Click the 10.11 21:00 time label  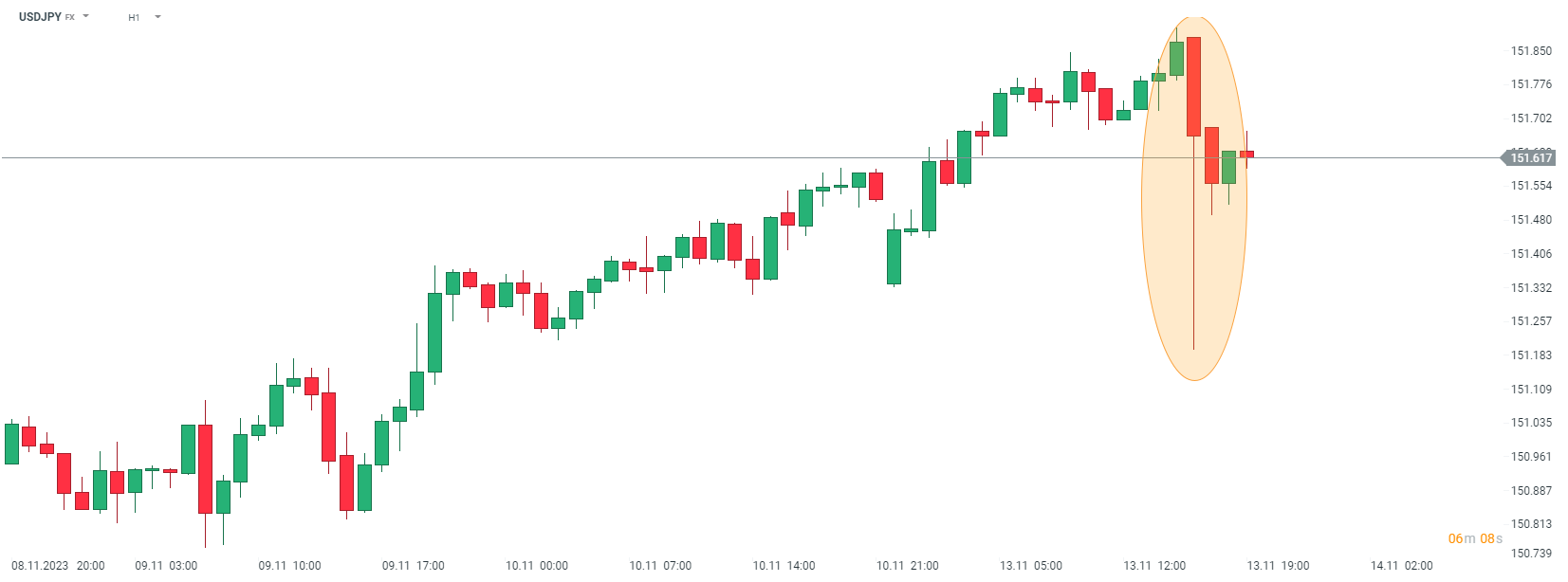(907, 566)
